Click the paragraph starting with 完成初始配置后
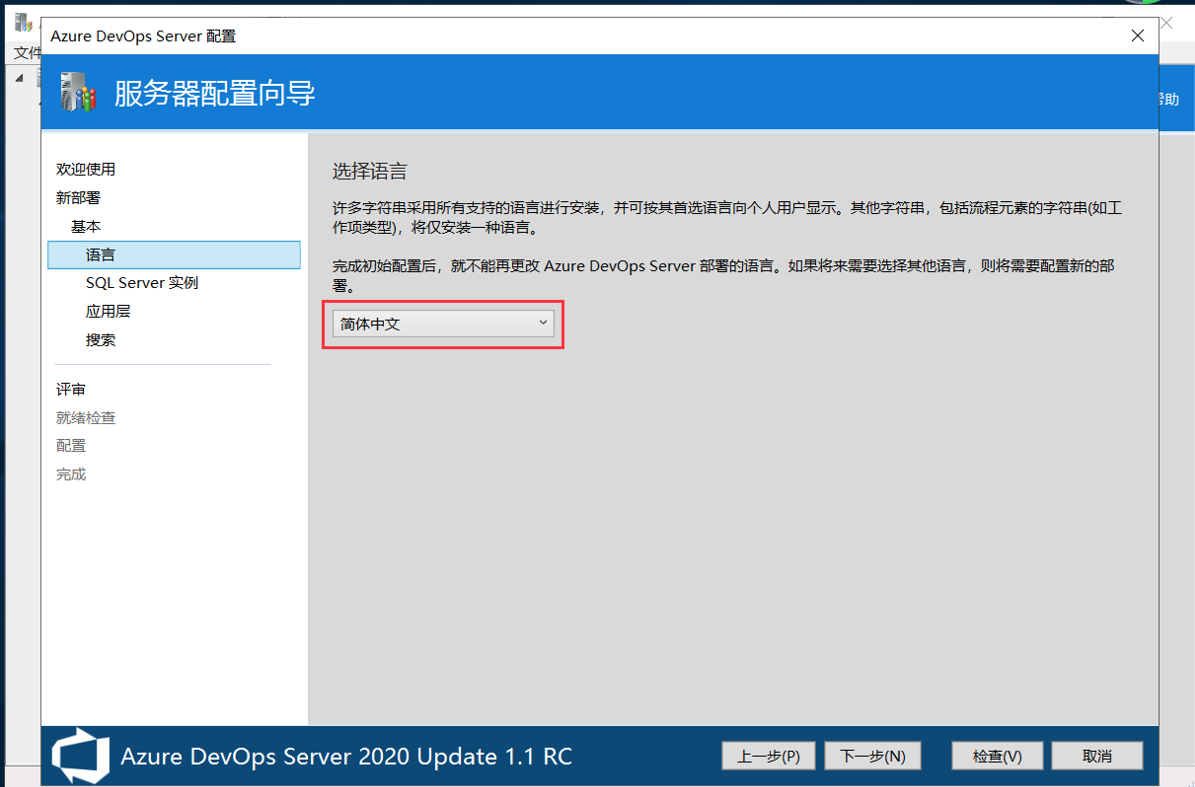The height and width of the screenshot is (787, 1195). (x=723, y=276)
